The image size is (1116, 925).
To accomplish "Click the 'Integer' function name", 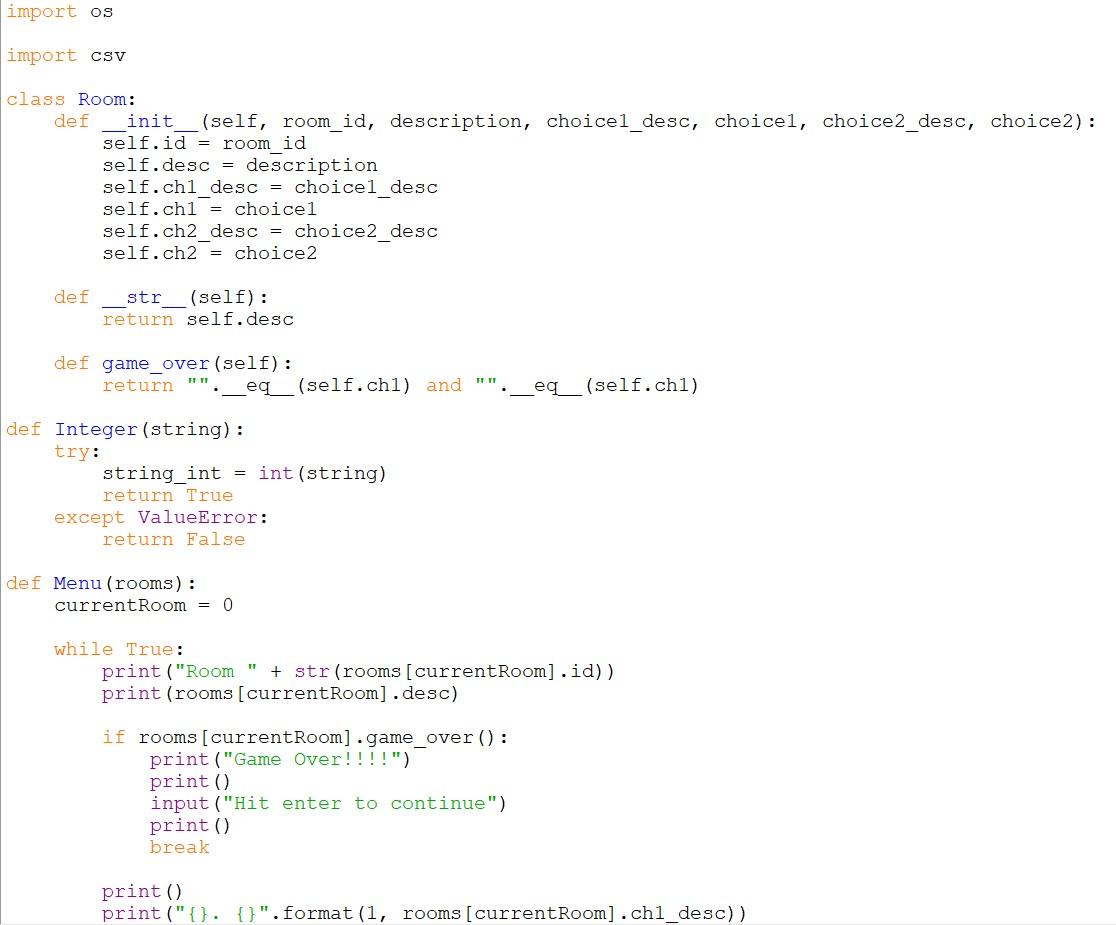I will click(x=96, y=430).
